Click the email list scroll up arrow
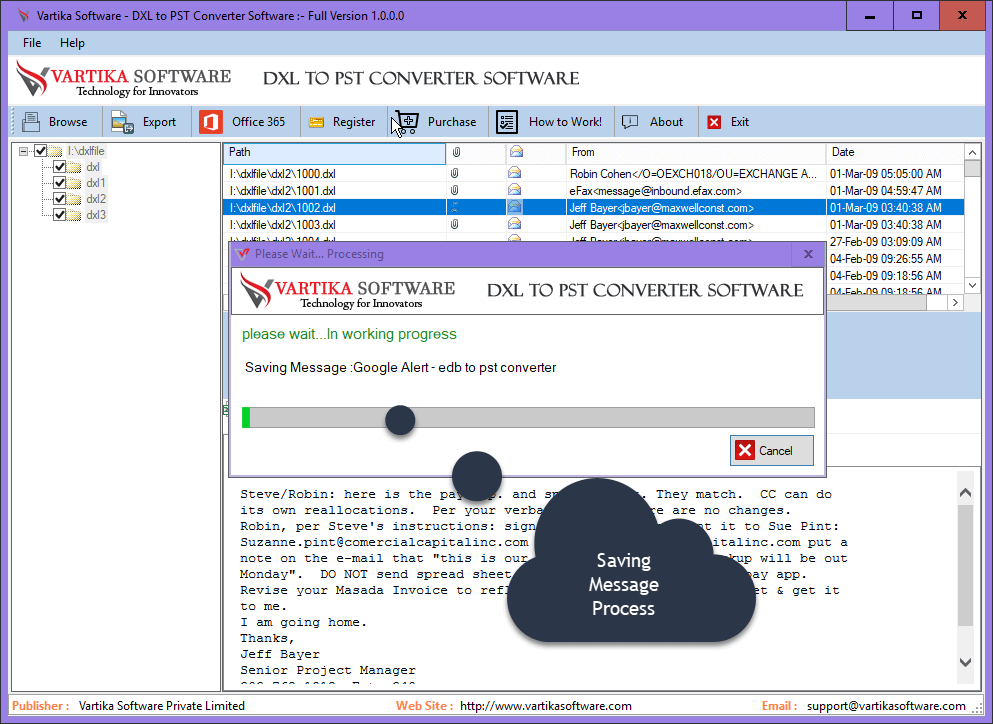Screen dimensions: 993x724 (x=973, y=152)
